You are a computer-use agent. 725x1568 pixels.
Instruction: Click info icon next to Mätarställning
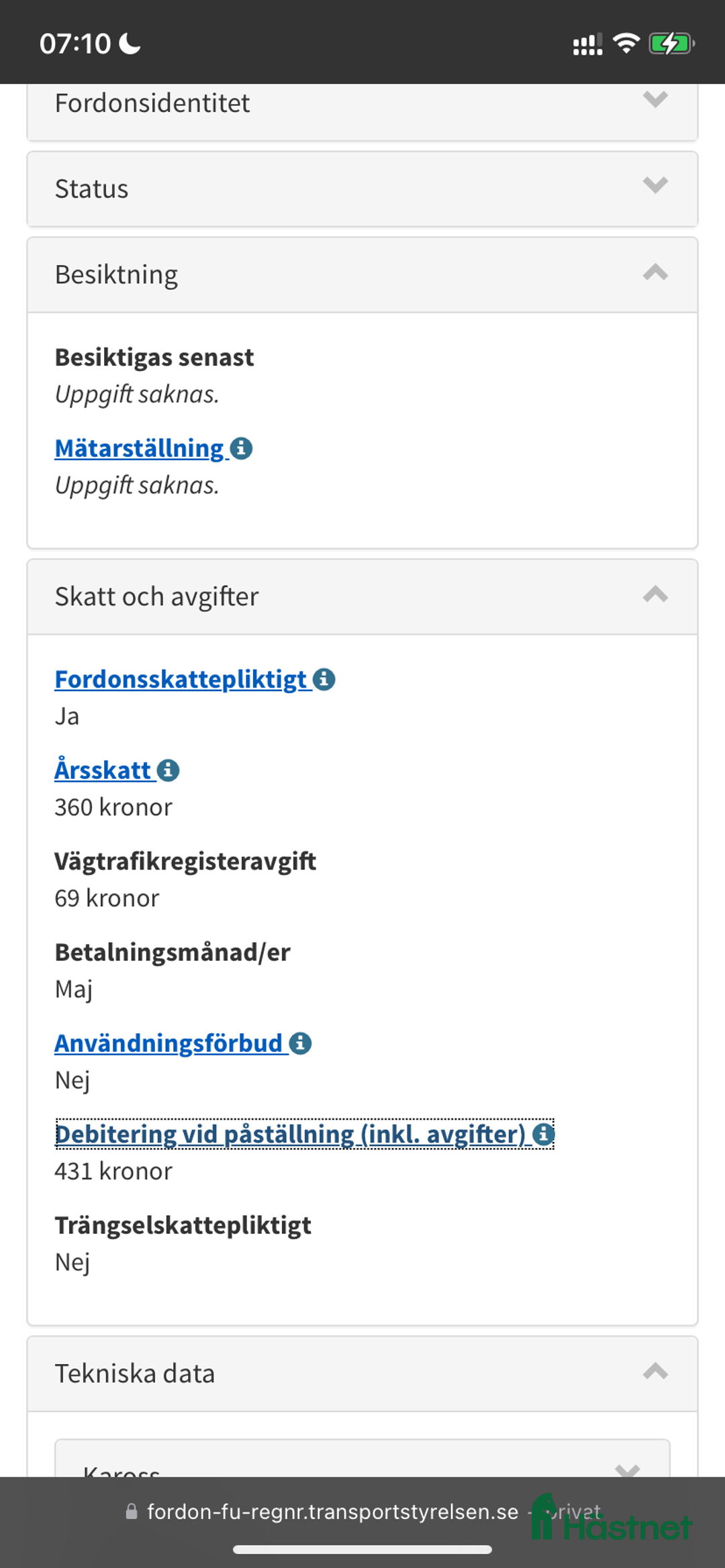(x=241, y=448)
